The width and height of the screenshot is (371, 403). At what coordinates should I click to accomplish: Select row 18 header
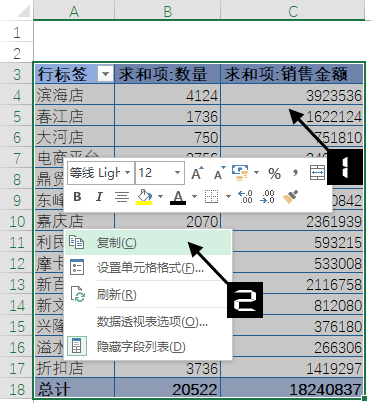(x=17, y=389)
